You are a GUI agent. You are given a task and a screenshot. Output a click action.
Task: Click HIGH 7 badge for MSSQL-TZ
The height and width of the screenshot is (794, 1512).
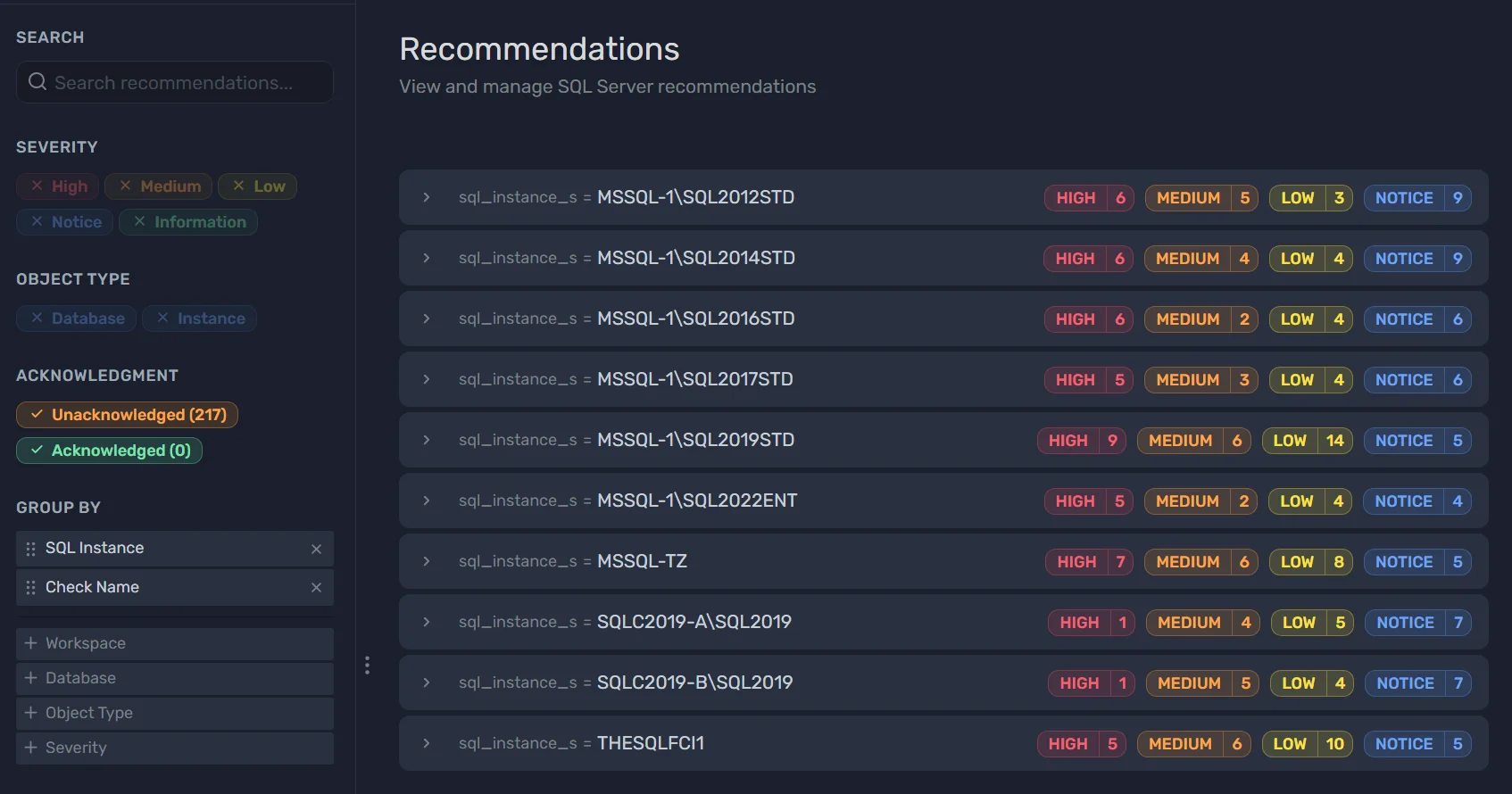1090,562
